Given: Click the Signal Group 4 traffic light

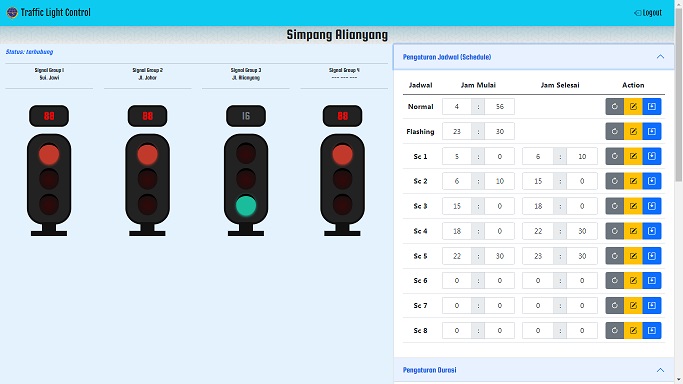Looking at the screenshot, I should coord(342,185).
